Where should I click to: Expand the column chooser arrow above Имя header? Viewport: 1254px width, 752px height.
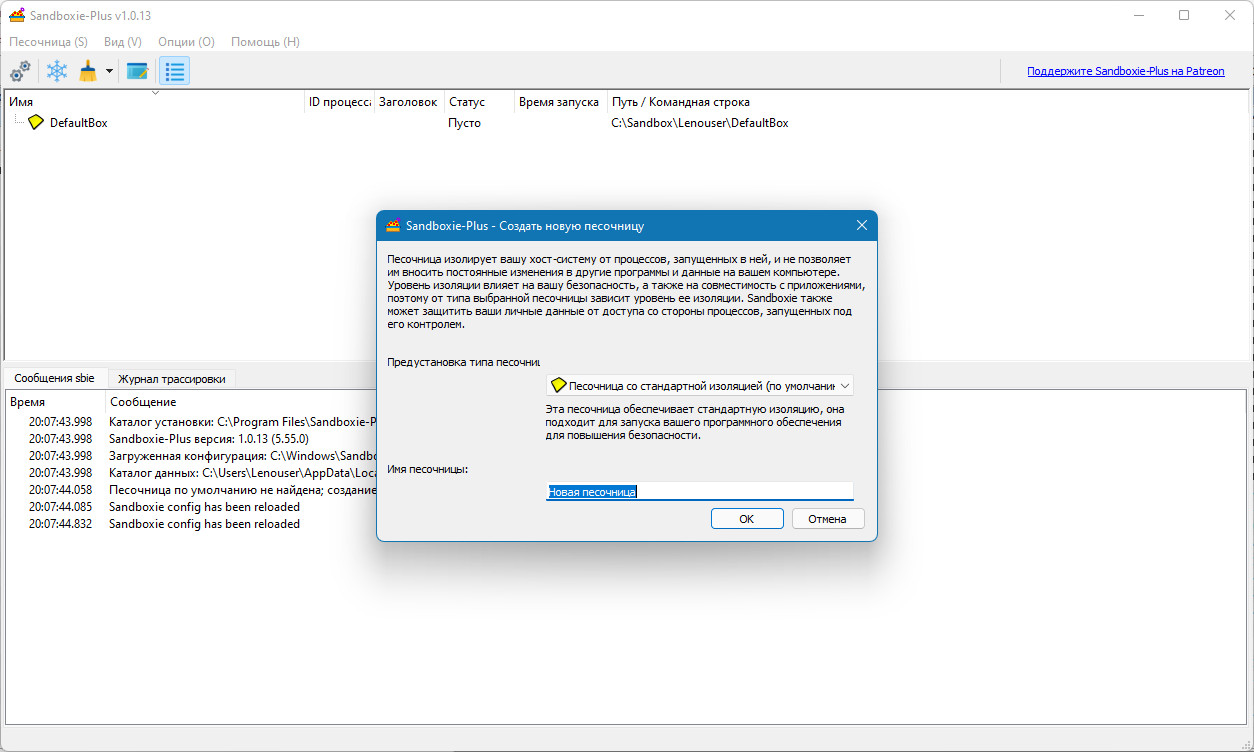click(x=155, y=93)
